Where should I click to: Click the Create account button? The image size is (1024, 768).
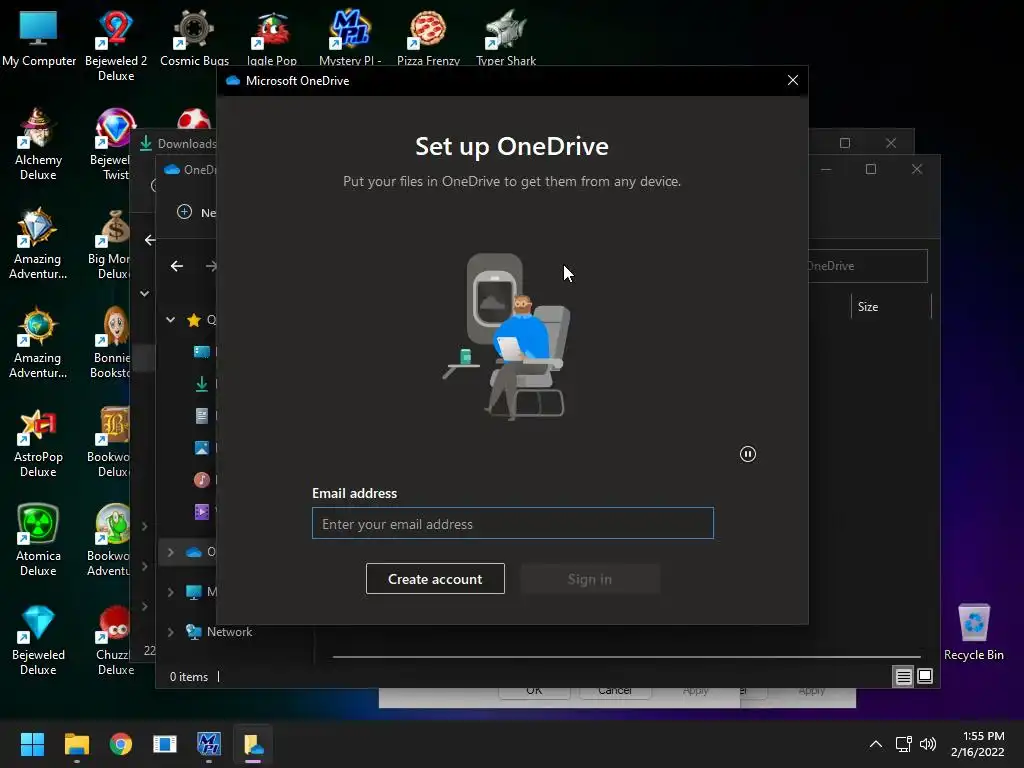(435, 579)
